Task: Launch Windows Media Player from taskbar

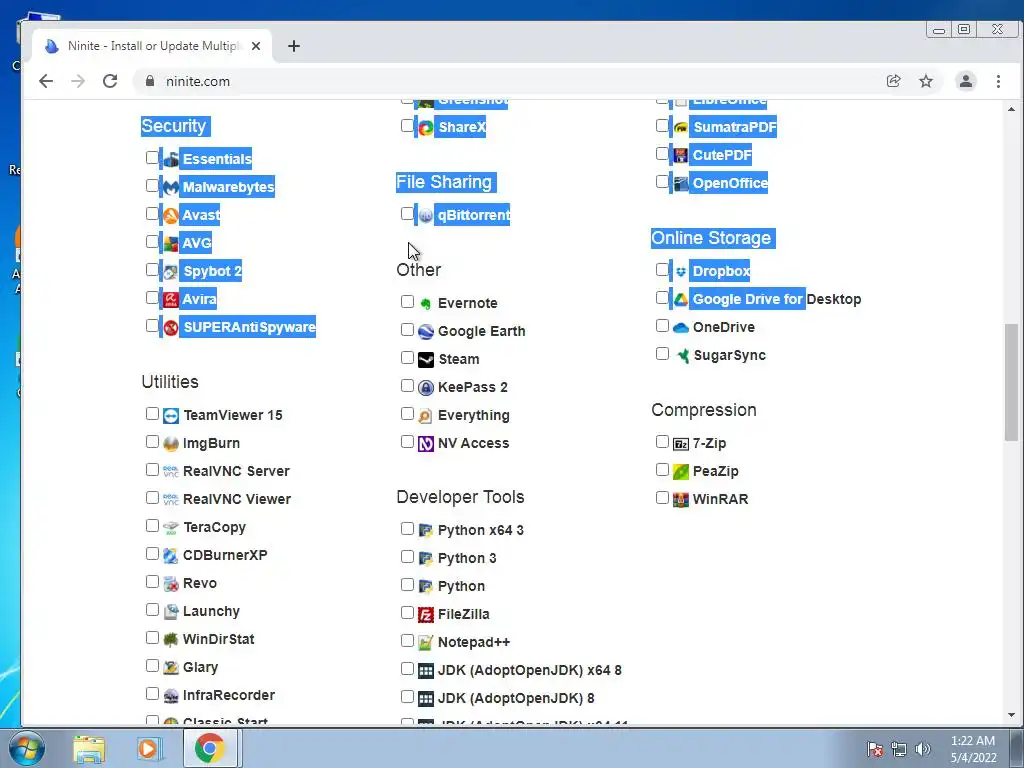Action: 148,748
